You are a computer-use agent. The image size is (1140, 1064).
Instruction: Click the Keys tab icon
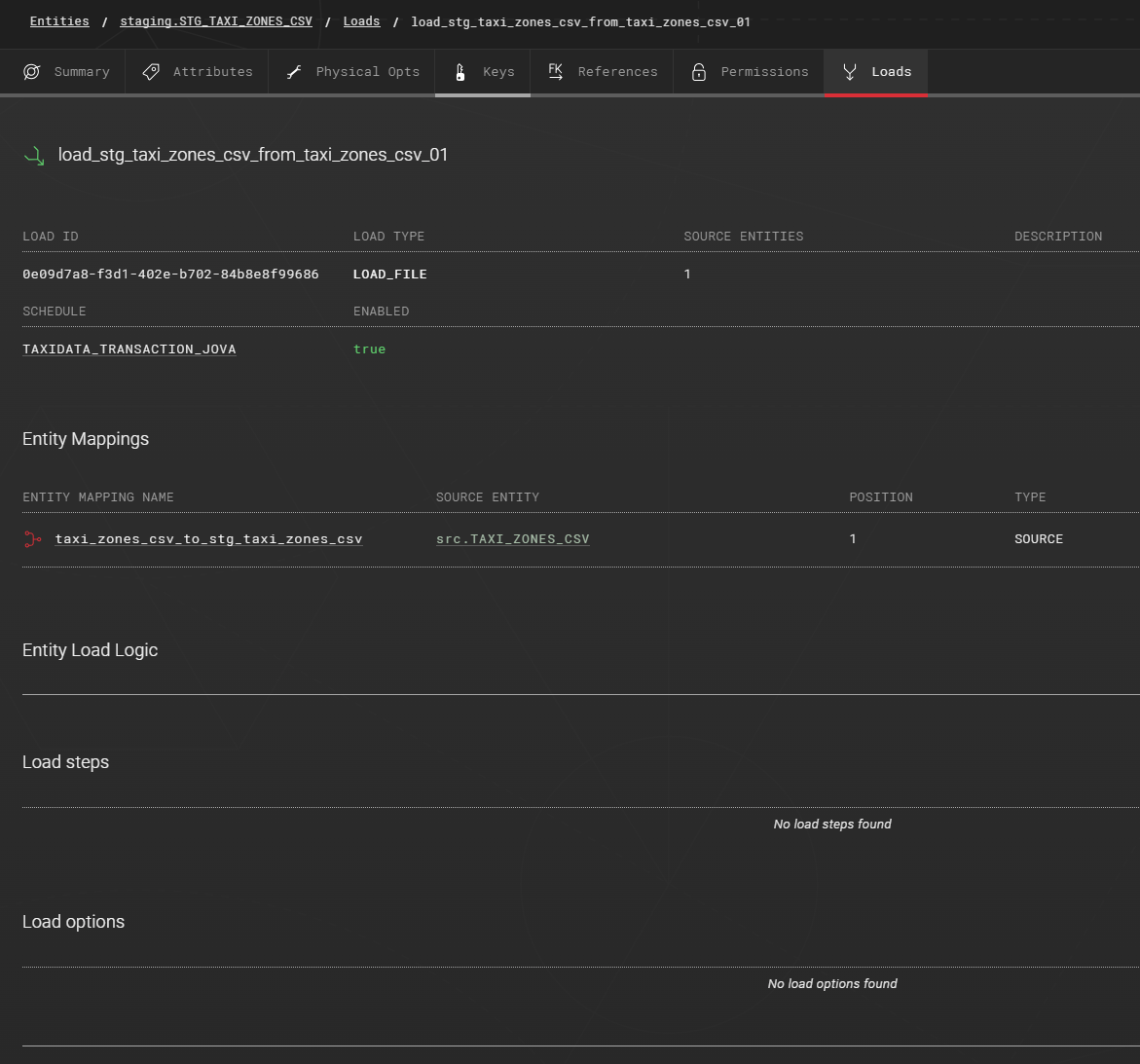(460, 72)
